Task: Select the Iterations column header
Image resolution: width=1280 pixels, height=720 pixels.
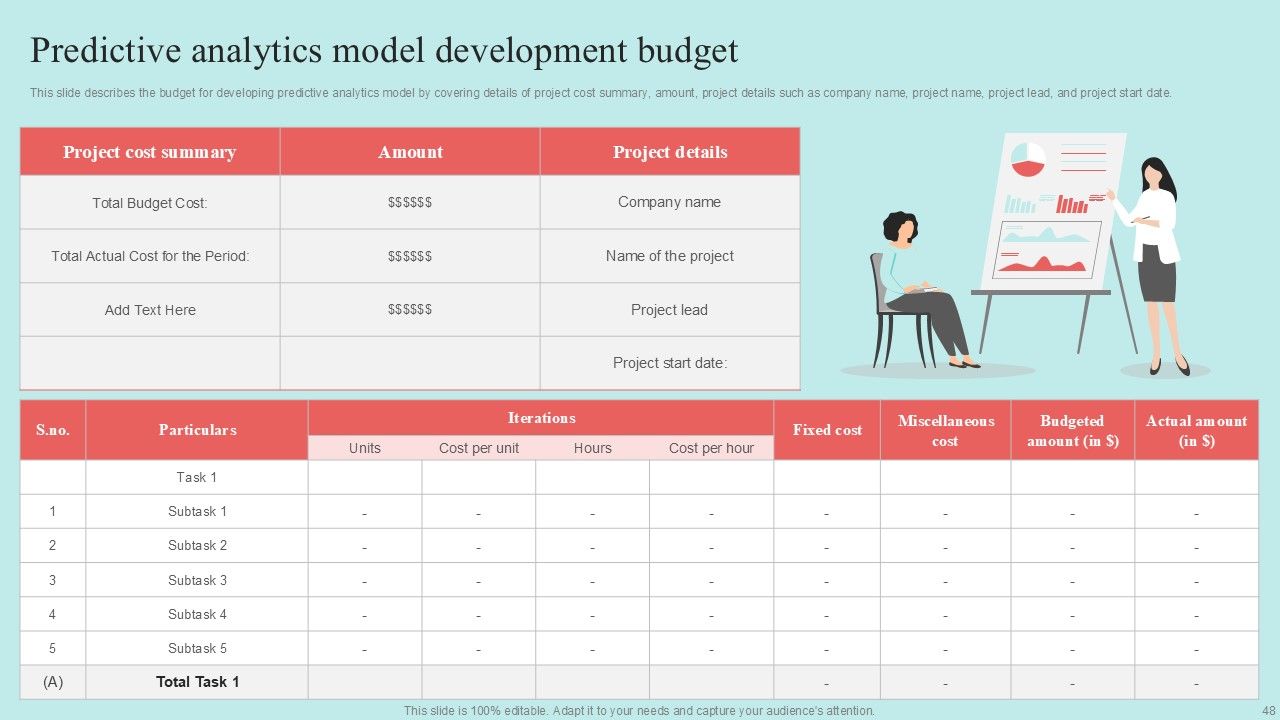Action: [541, 418]
